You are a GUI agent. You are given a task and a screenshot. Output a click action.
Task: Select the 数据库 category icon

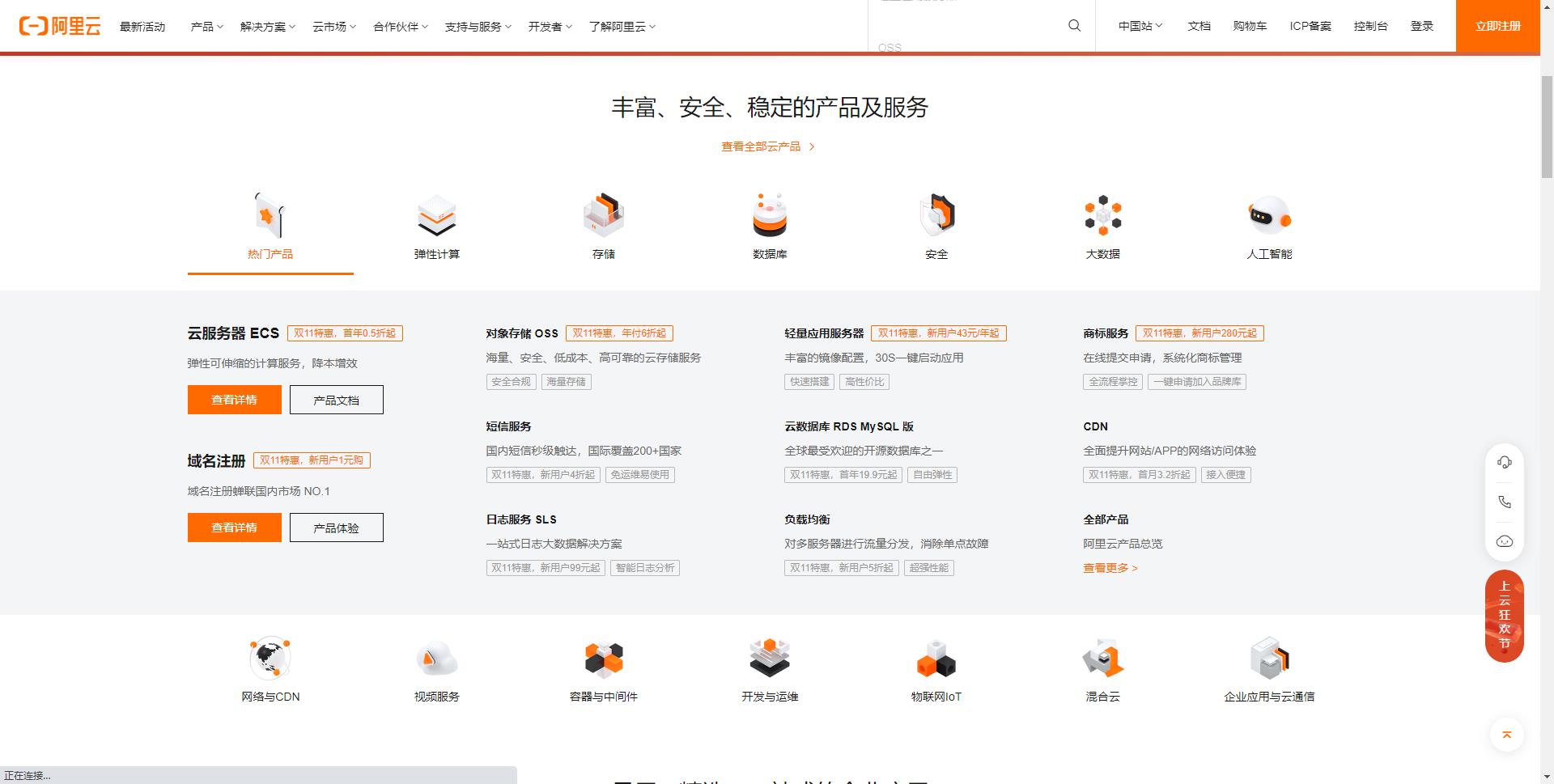tap(770, 215)
